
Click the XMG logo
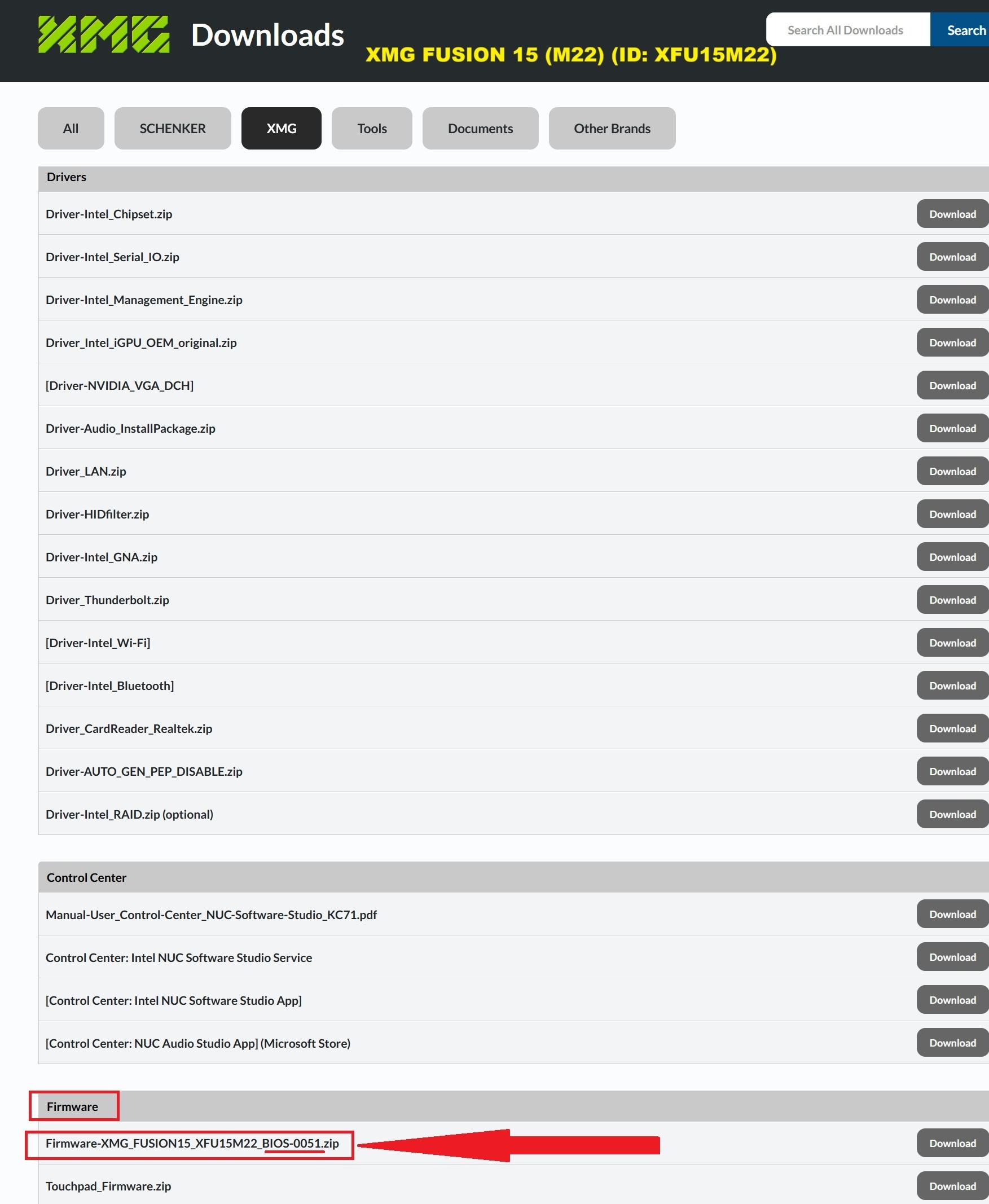[x=104, y=35]
